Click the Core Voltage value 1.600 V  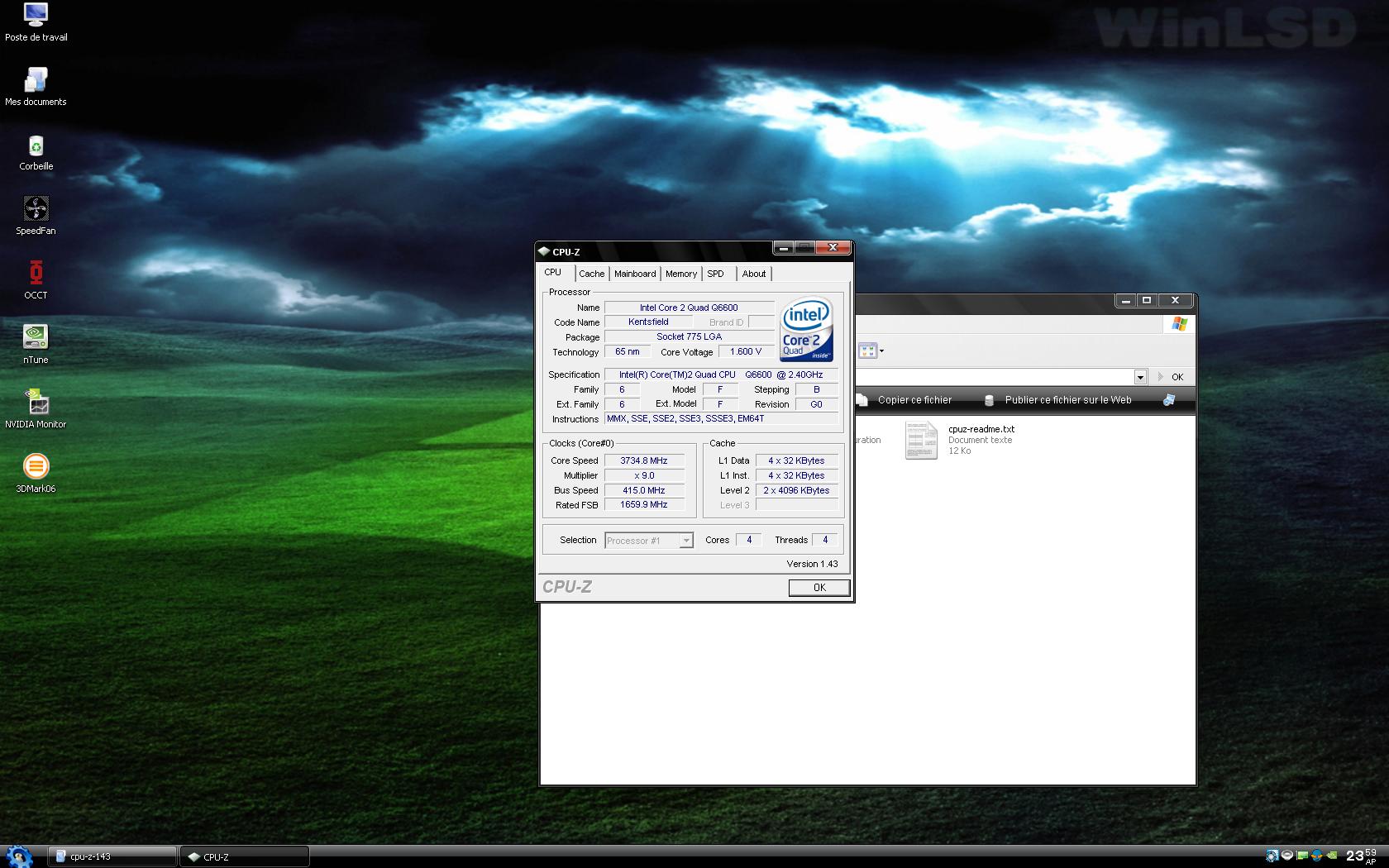[746, 351]
